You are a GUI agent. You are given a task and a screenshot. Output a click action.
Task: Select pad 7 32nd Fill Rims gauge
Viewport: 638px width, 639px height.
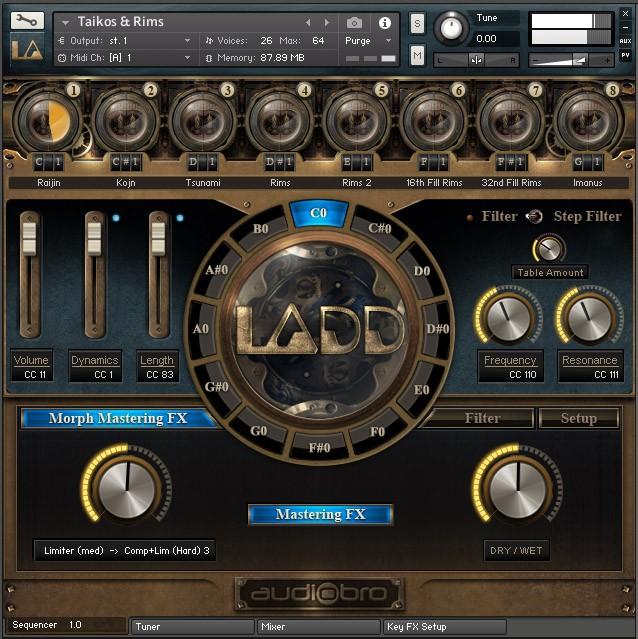(510, 121)
